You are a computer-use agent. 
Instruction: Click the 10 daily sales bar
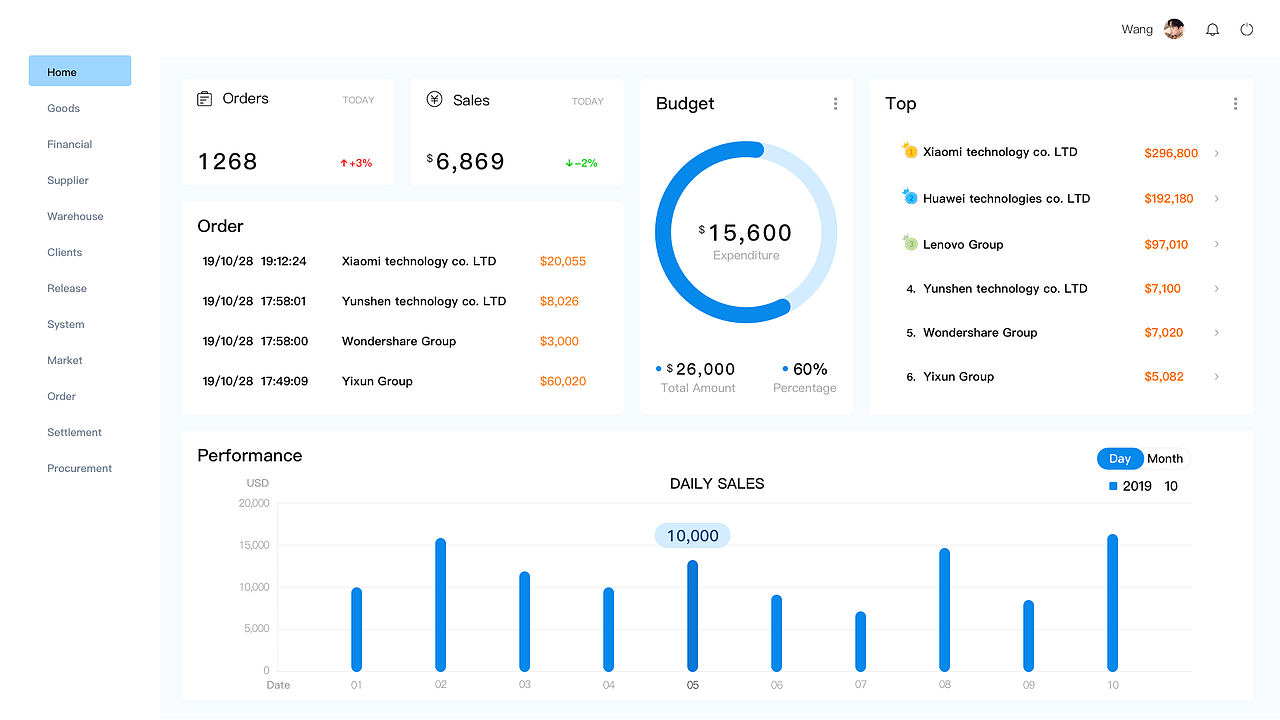point(1112,603)
